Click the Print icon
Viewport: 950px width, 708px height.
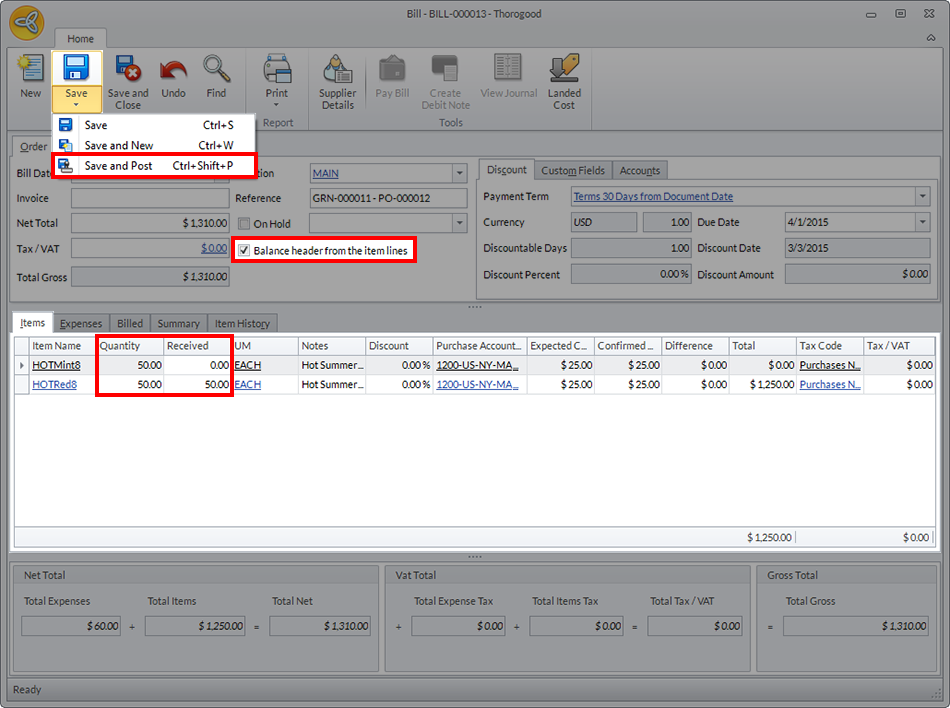pyautogui.click(x=277, y=70)
